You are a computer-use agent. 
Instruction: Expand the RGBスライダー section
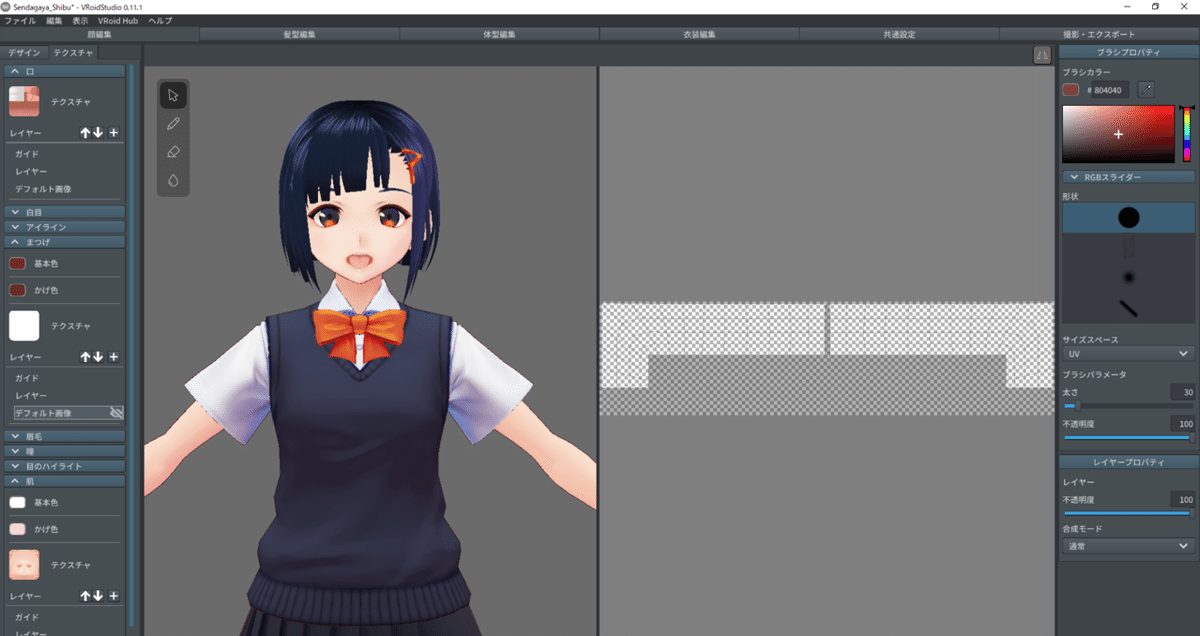pyautogui.click(x=1128, y=177)
